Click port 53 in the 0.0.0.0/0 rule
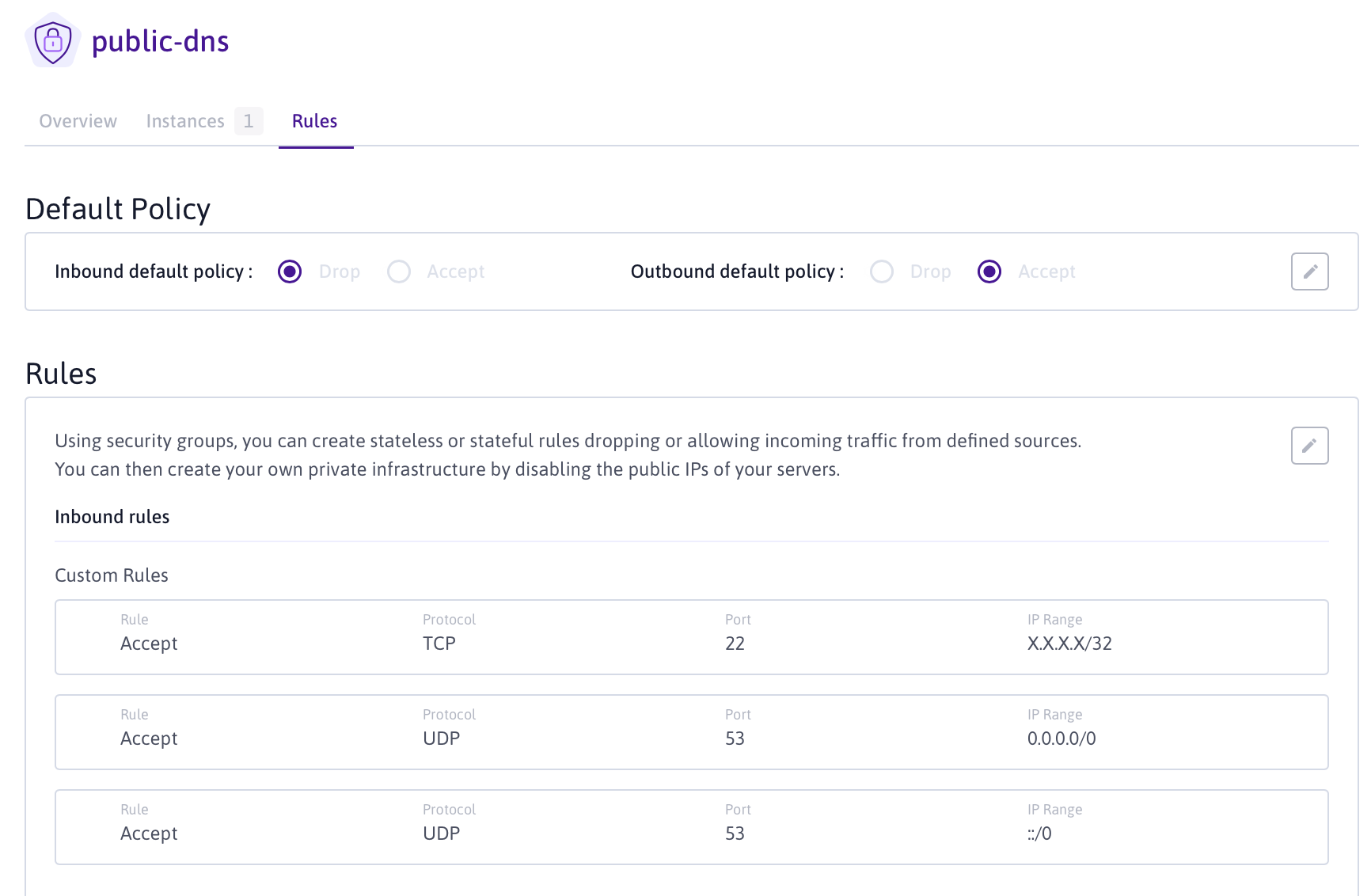This screenshot has width=1371, height=896. click(x=735, y=738)
